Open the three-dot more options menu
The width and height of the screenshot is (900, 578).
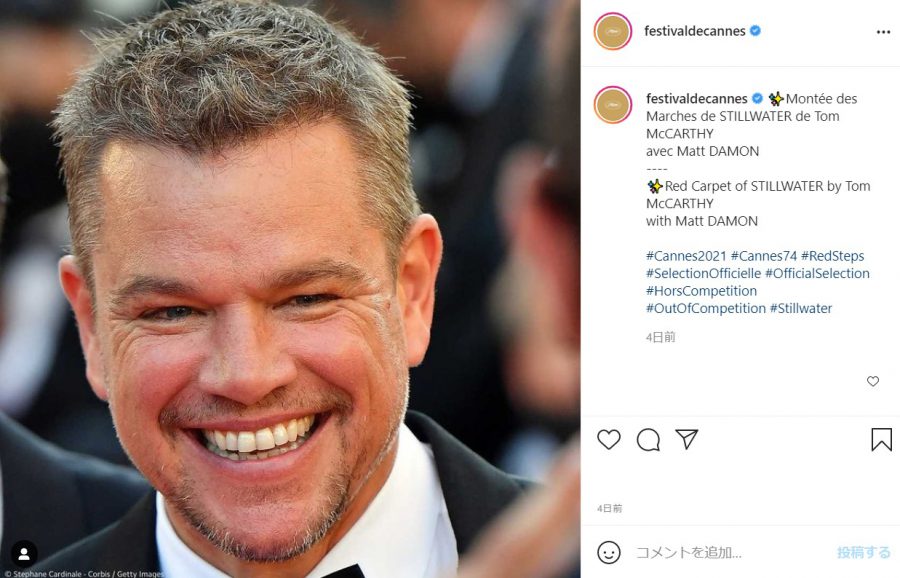tap(883, 32)
